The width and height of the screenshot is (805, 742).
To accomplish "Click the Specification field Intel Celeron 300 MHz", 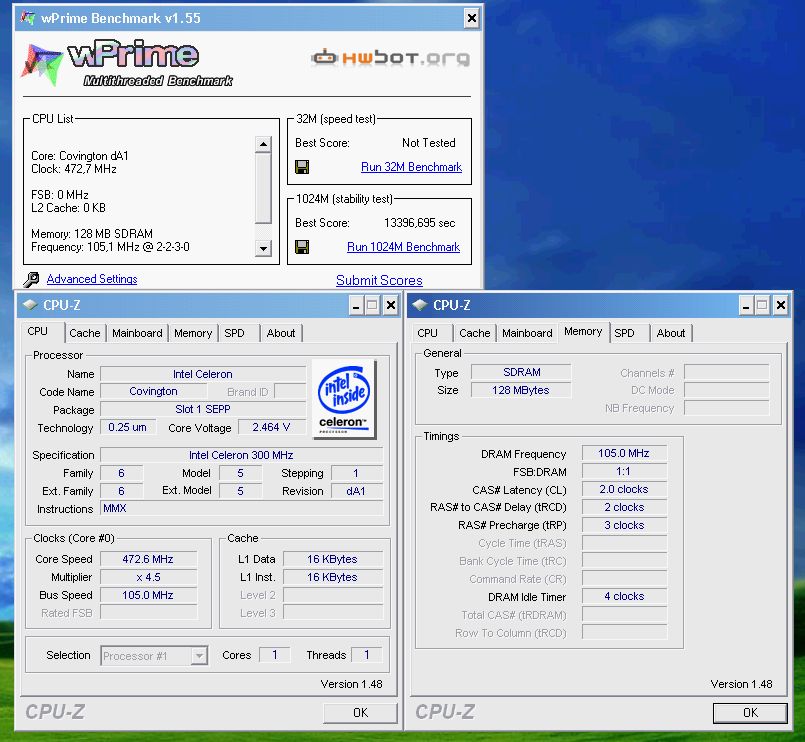I will (241, 455).
